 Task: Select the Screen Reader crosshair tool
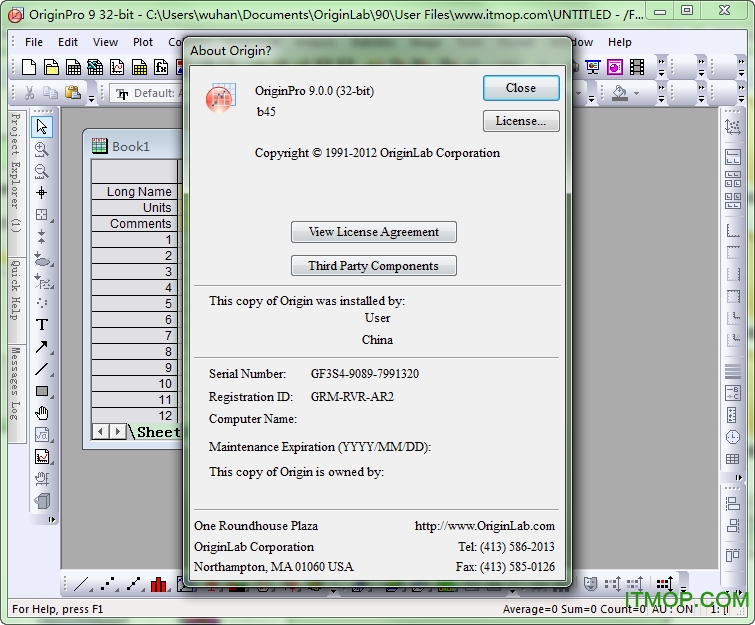pos(42,193)
